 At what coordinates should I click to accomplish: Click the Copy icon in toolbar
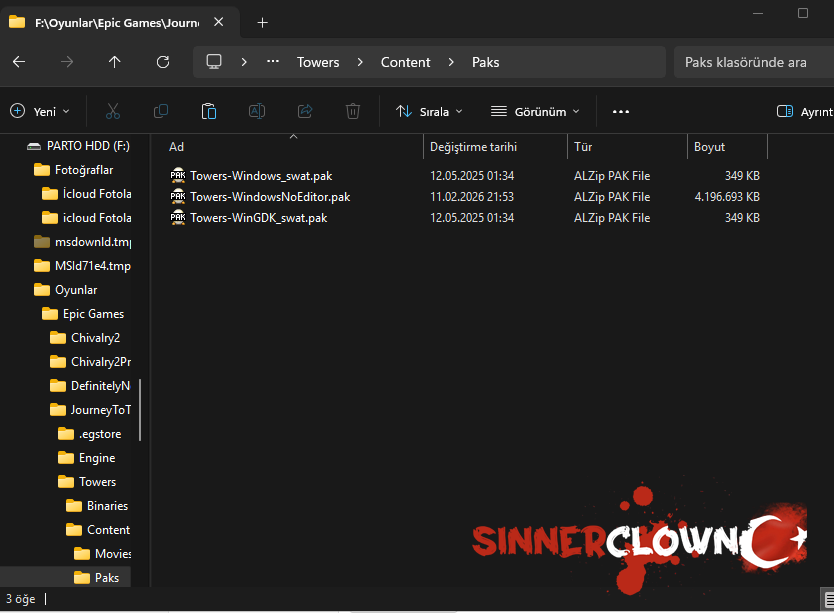tap(161, 111)
